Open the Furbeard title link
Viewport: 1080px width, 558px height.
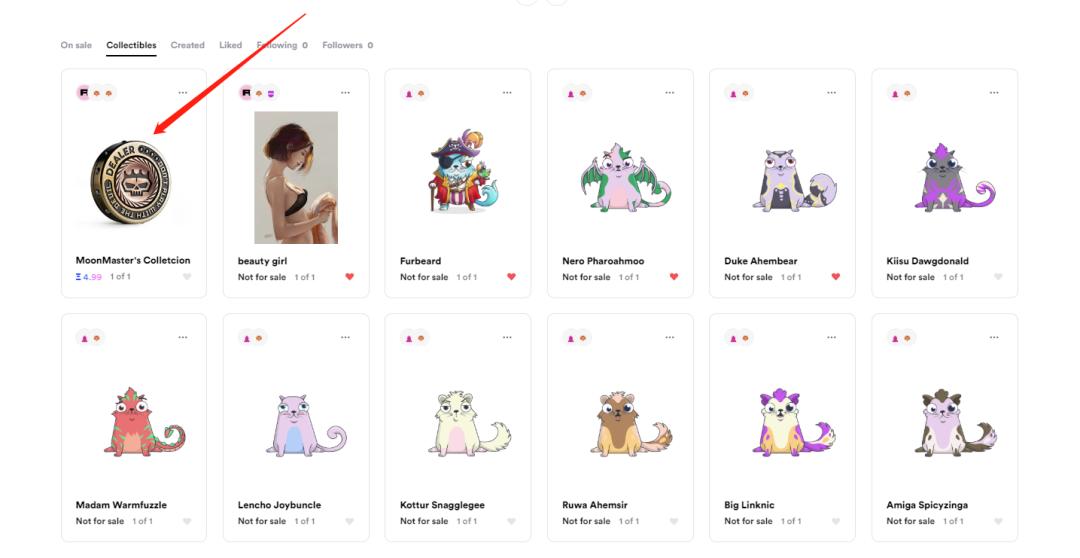pos(420,261)
